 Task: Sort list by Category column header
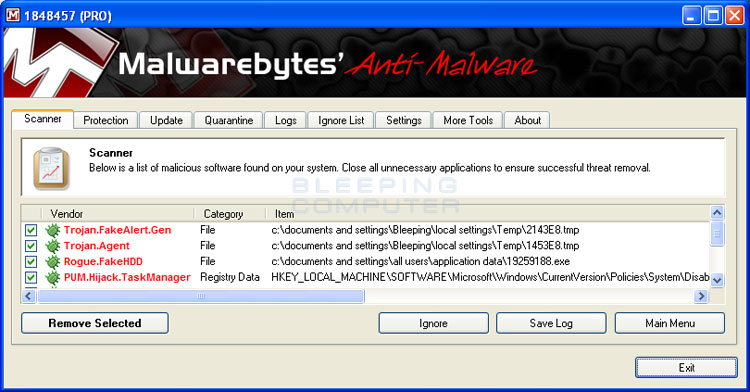click(231, 214)
